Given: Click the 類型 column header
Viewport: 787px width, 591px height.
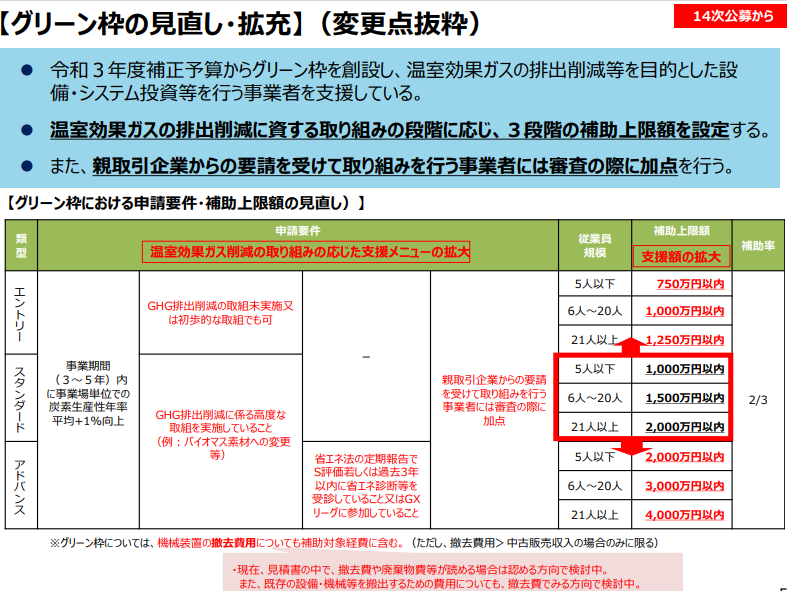Looking at the screenshot, I should [x=20, y=245].
